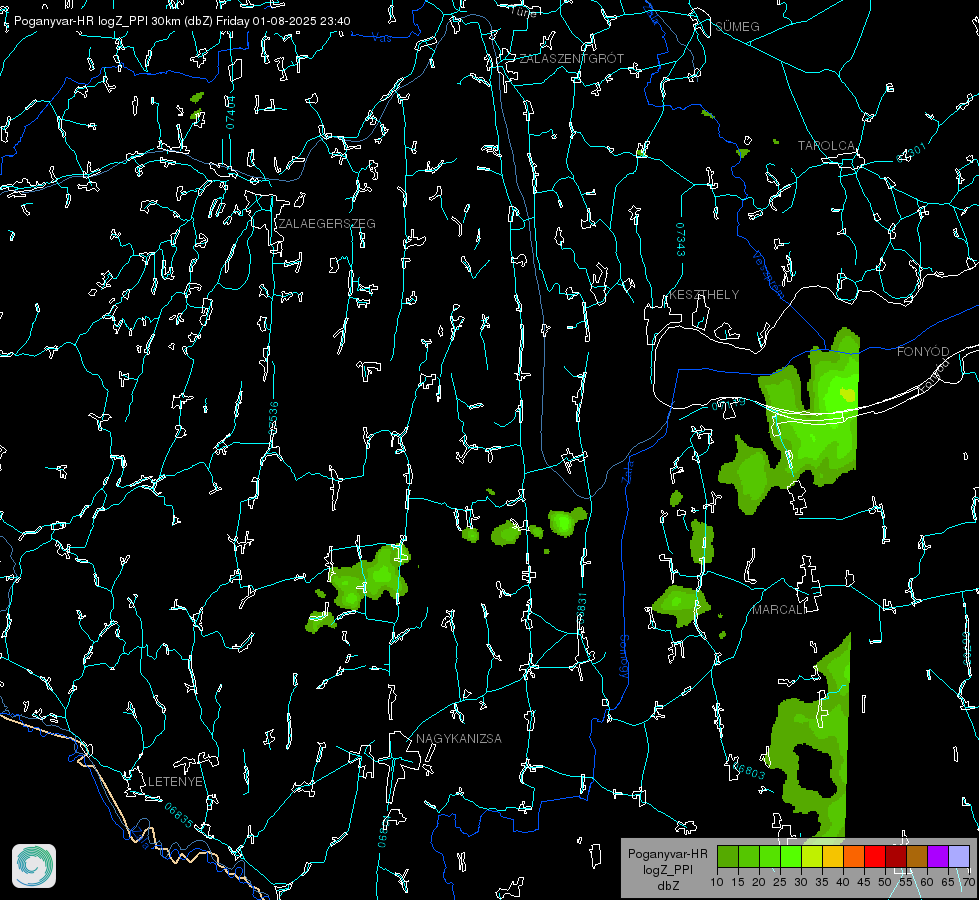Click the spiral logo icon
This screenshot has height=900, width=979.
[x=34, y=866]
